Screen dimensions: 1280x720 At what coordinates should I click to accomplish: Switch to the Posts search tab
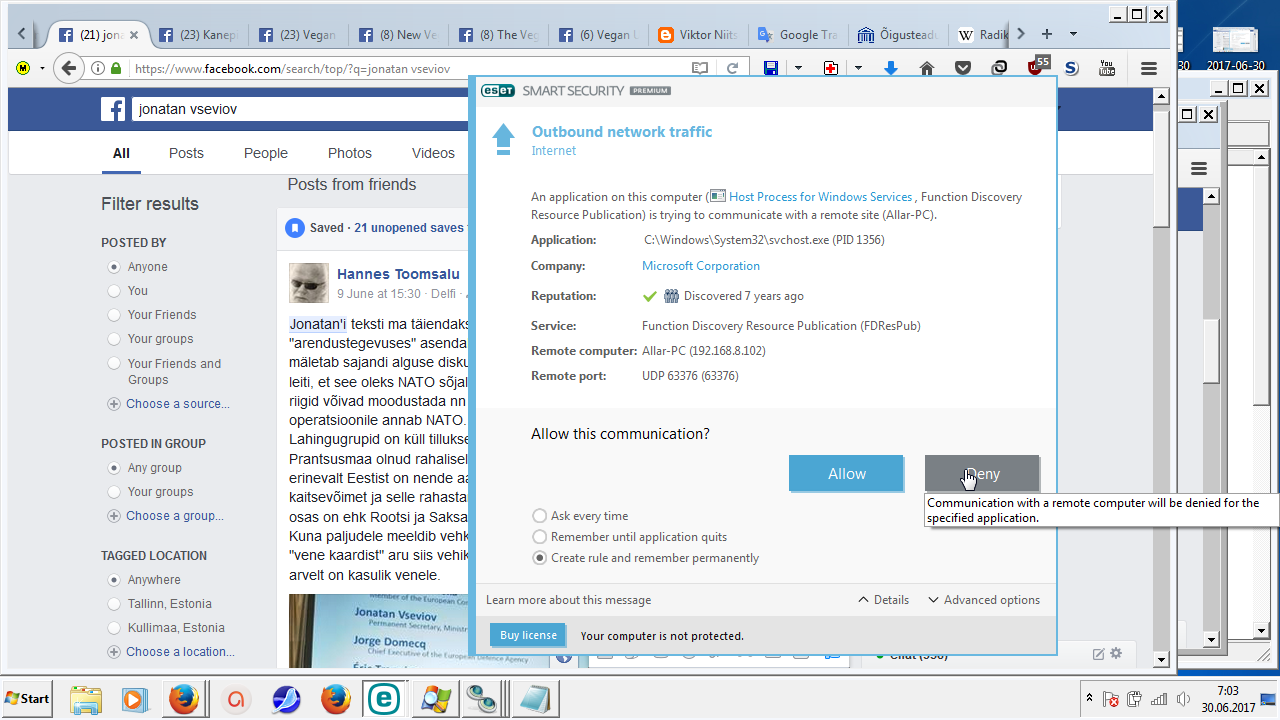pos(186,153)
